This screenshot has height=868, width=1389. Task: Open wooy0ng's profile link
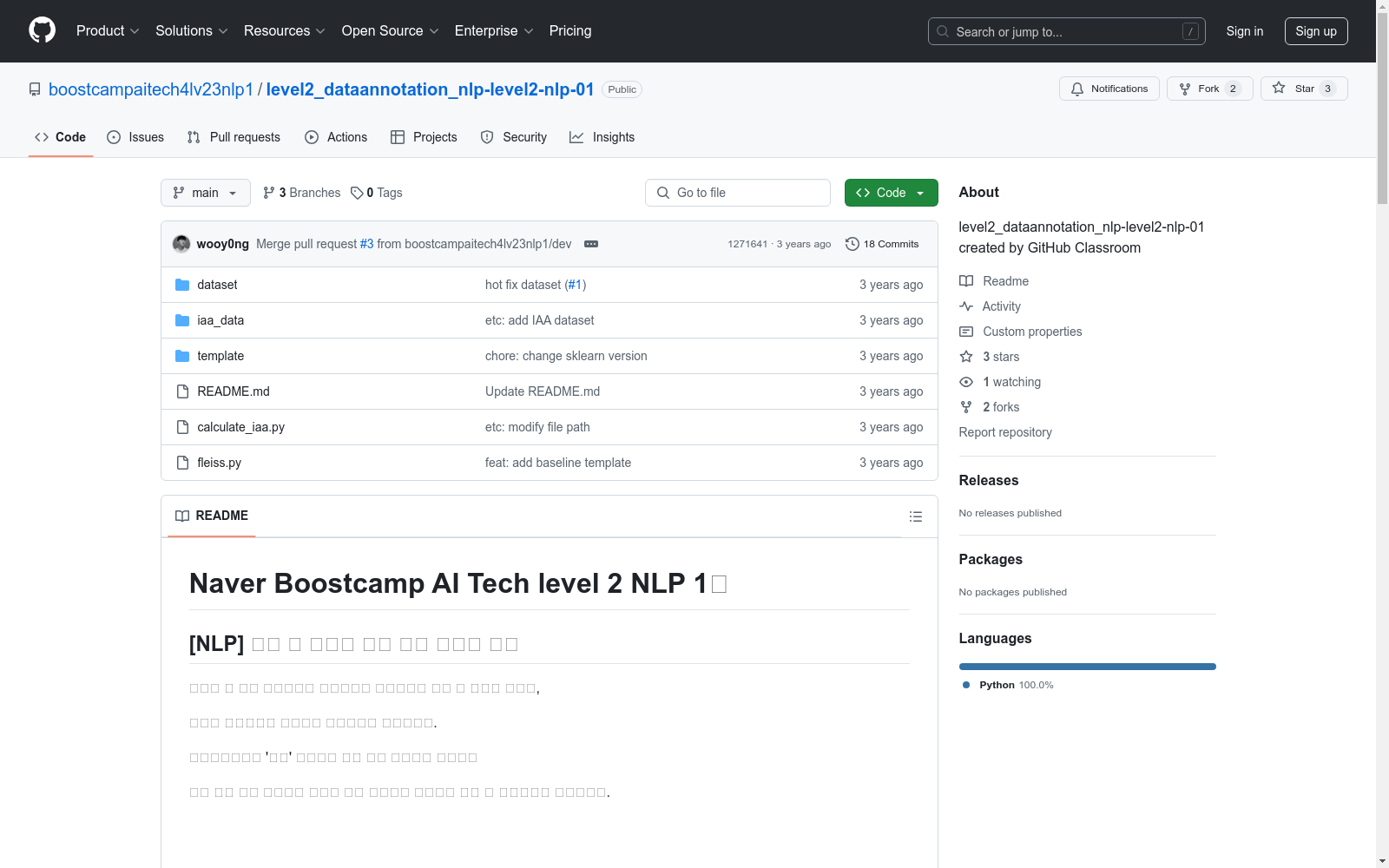pos(223,244)
